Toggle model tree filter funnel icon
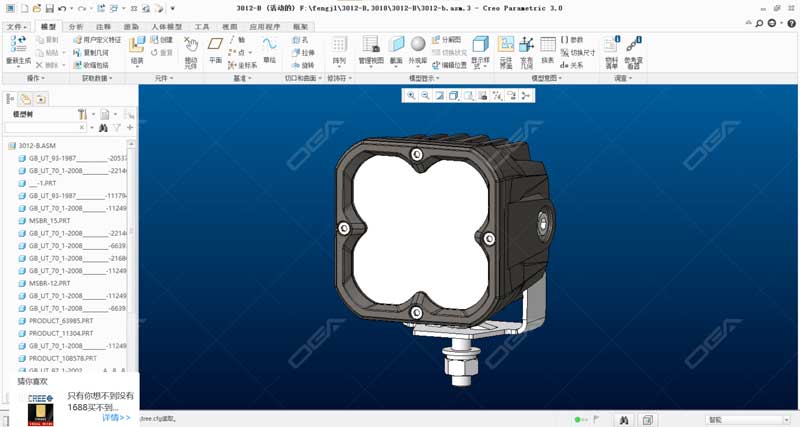Screen dimensions: 800x427 [117, 128]
